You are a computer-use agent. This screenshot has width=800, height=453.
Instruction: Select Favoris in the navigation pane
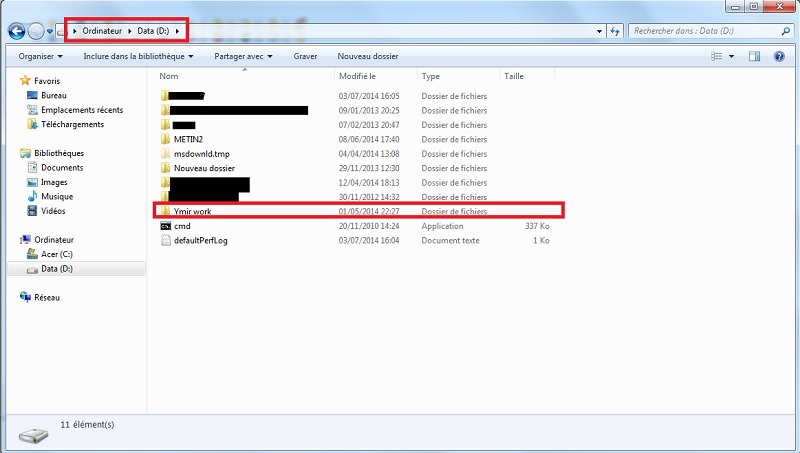click(47, 81)
